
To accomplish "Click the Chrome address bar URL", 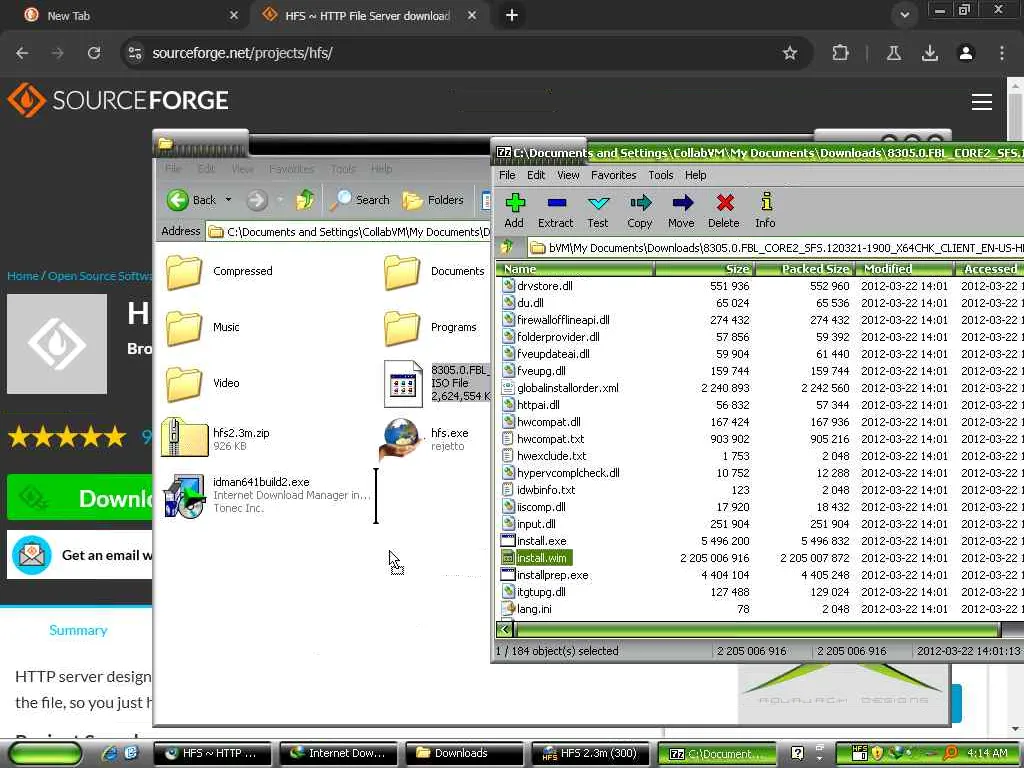I will pos(242,53).
